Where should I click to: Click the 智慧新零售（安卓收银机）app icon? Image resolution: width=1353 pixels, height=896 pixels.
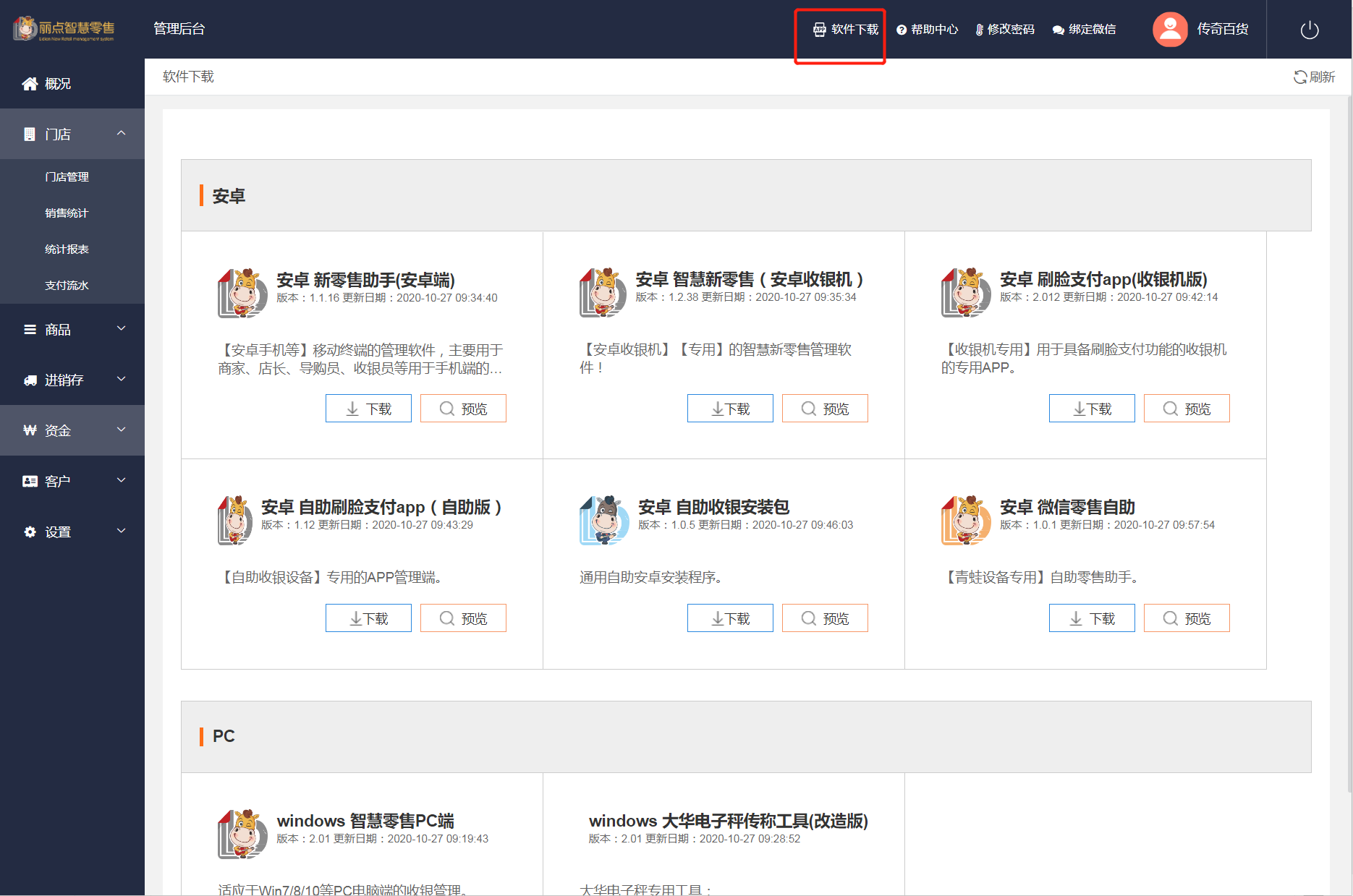[x=603, y=293]
